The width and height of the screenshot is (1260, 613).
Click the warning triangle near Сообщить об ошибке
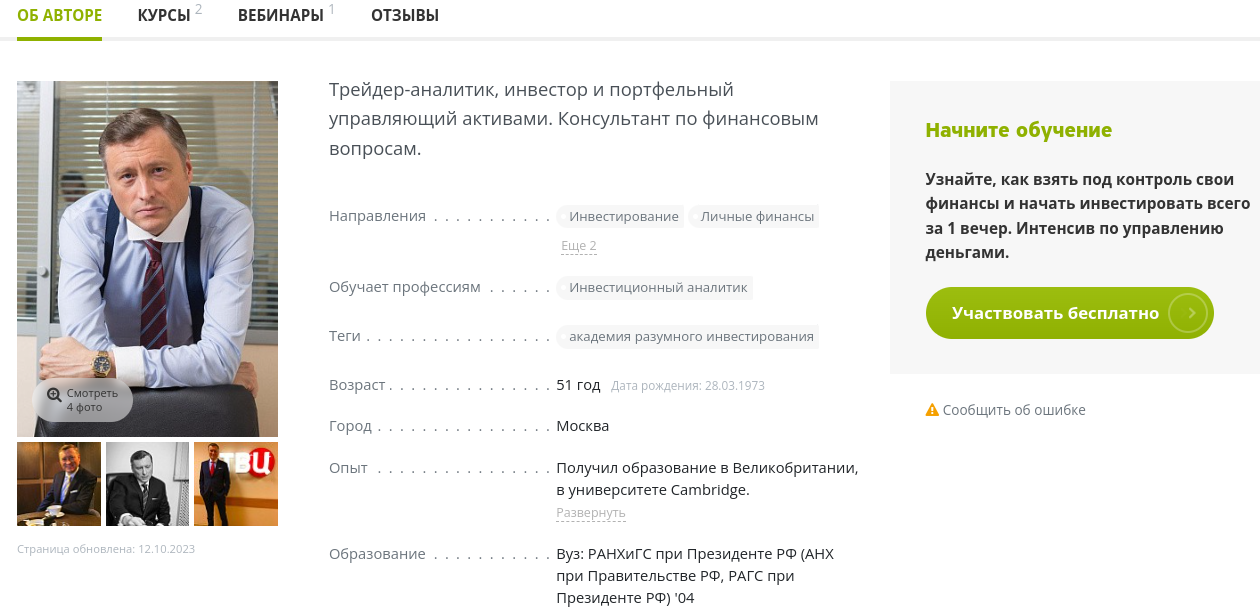932,409
